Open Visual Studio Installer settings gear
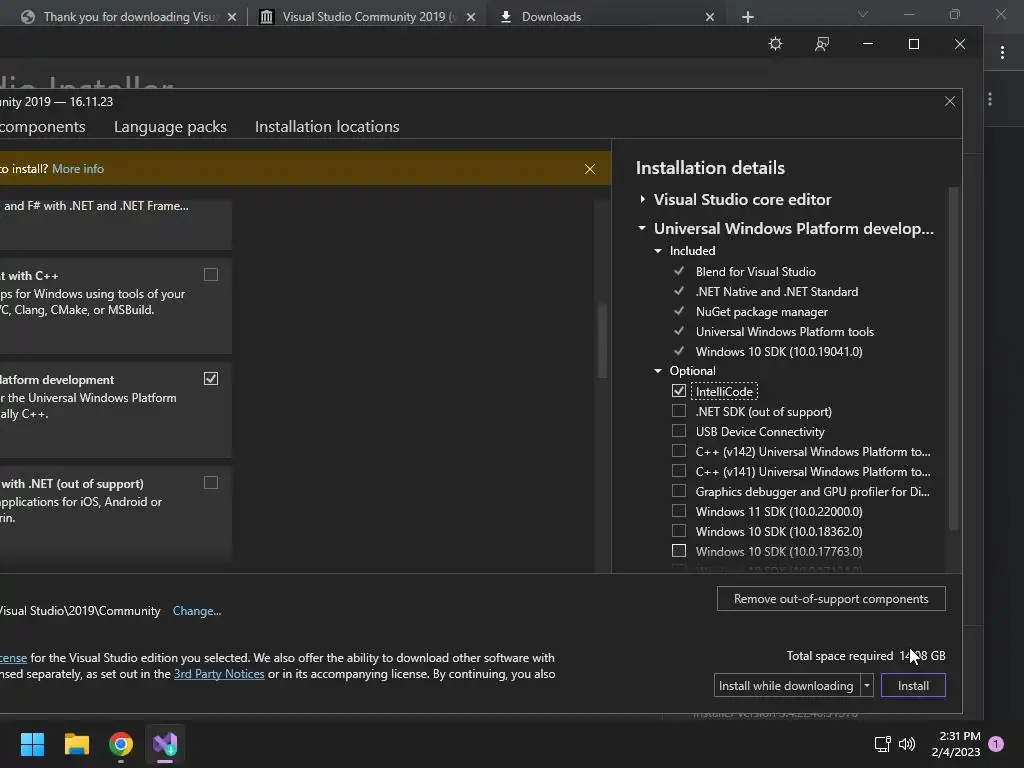Screen dimensions: 1024x768 coord(775,44)
